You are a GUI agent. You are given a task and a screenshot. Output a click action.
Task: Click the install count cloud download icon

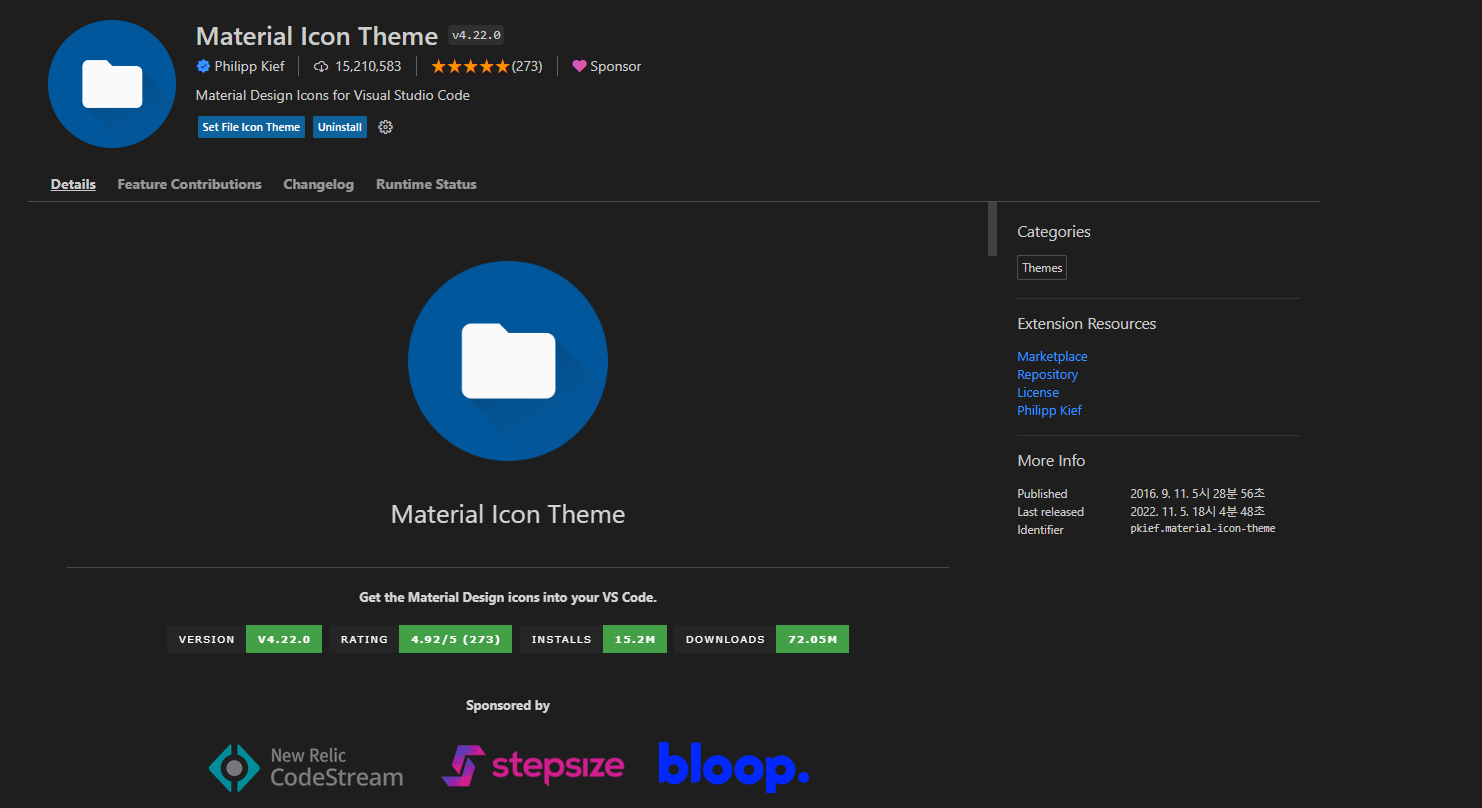point(321,66)
